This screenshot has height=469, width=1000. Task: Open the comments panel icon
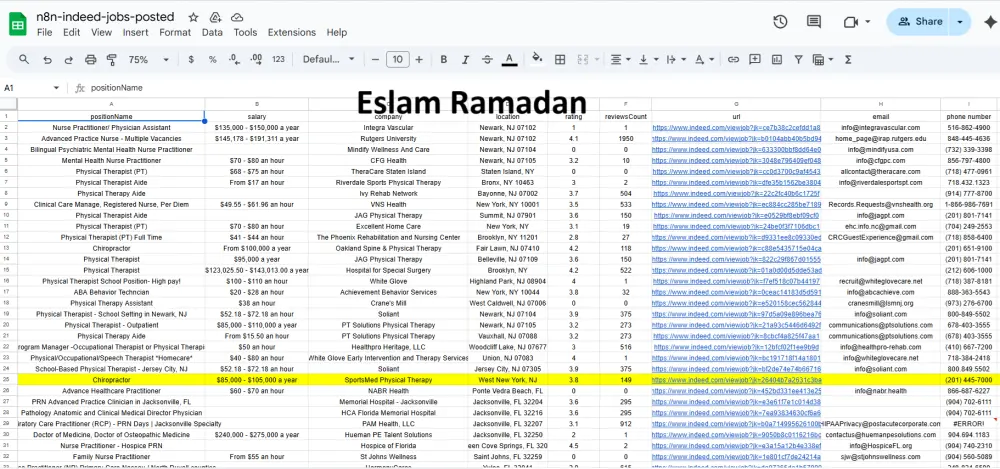tap(814, 22)
